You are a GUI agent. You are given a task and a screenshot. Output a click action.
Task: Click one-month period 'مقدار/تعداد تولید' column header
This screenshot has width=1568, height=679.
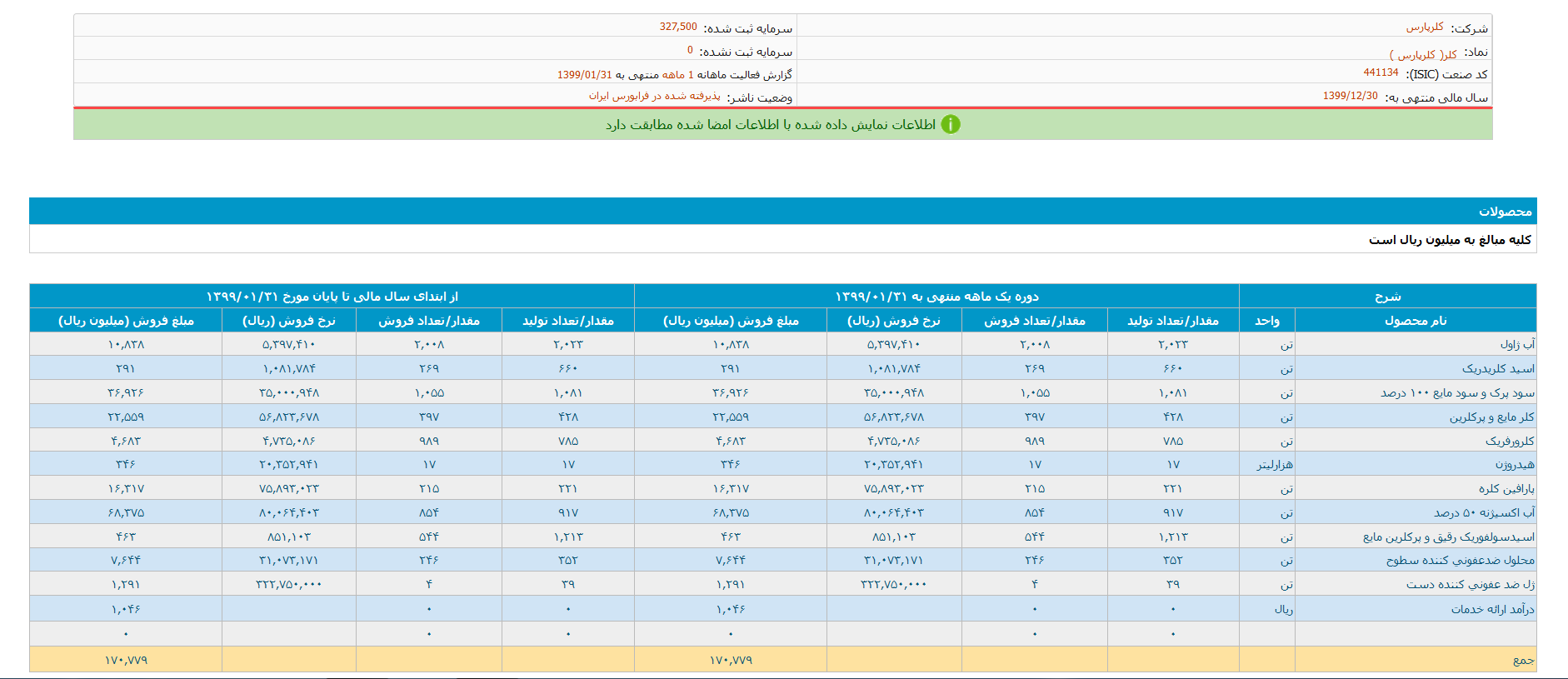click(1173, 320)
